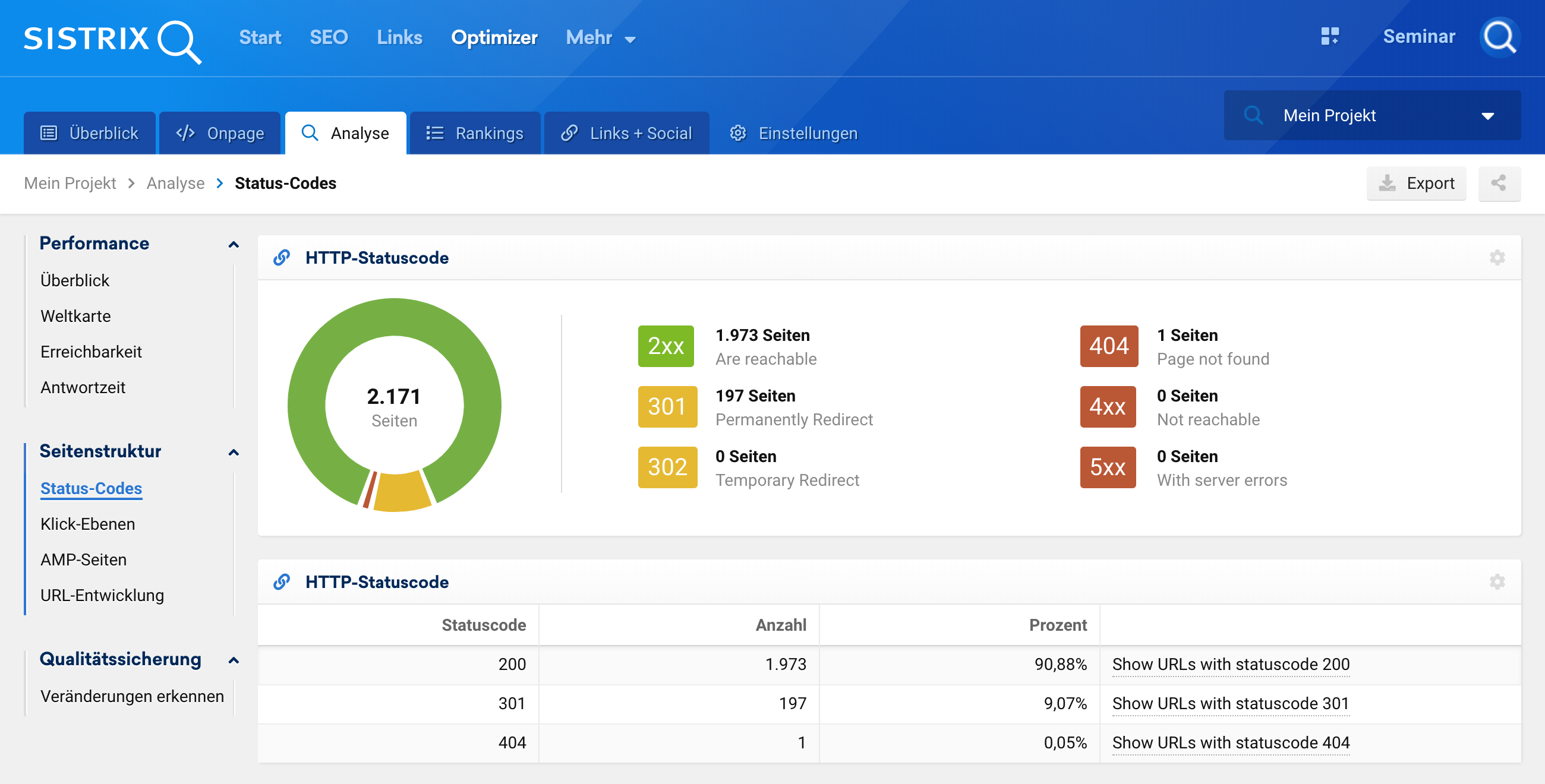Open settings gear of top HTTP-Statuscode panel
Viewport: 1545px width, 784px height.
point(1497,258)
